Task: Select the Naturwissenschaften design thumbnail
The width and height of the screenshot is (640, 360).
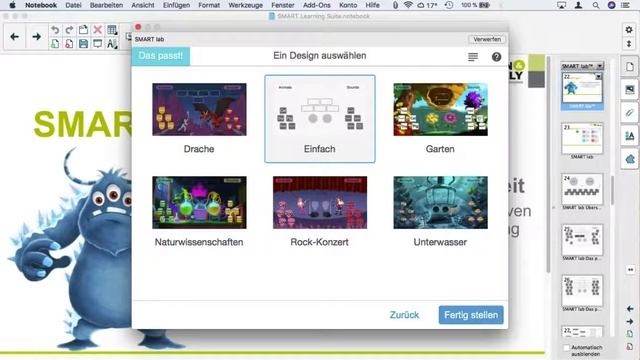Action: click(x=199, y=202)
